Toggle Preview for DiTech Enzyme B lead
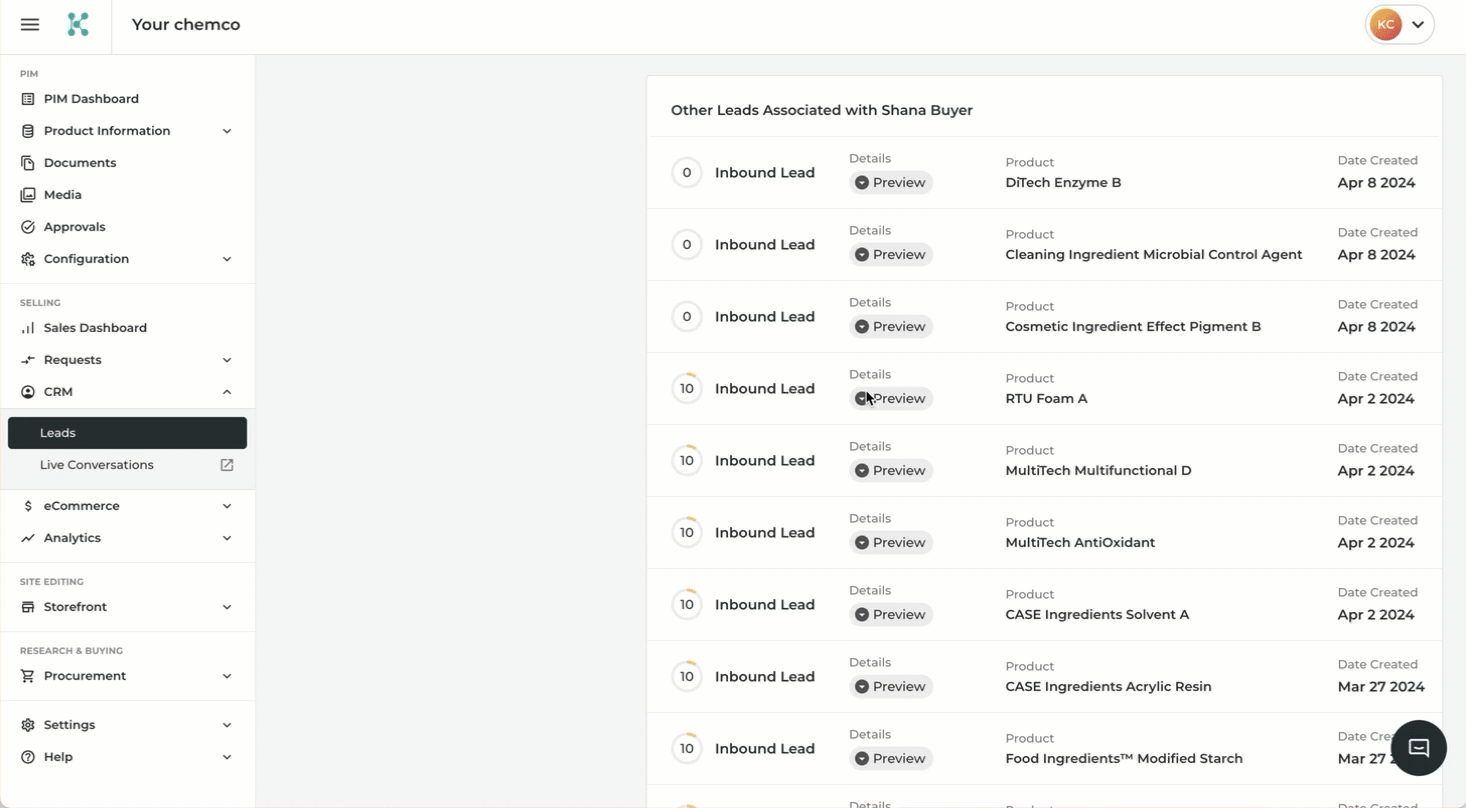 pos(890,183)
